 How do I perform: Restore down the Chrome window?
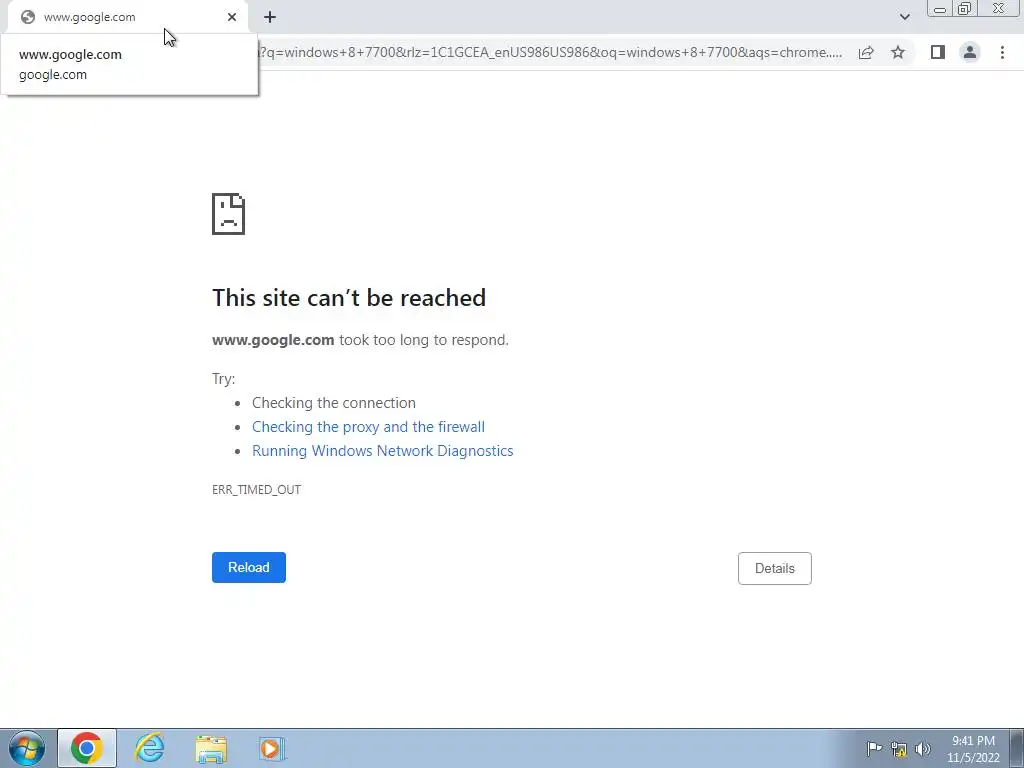[x=964, y=9]
